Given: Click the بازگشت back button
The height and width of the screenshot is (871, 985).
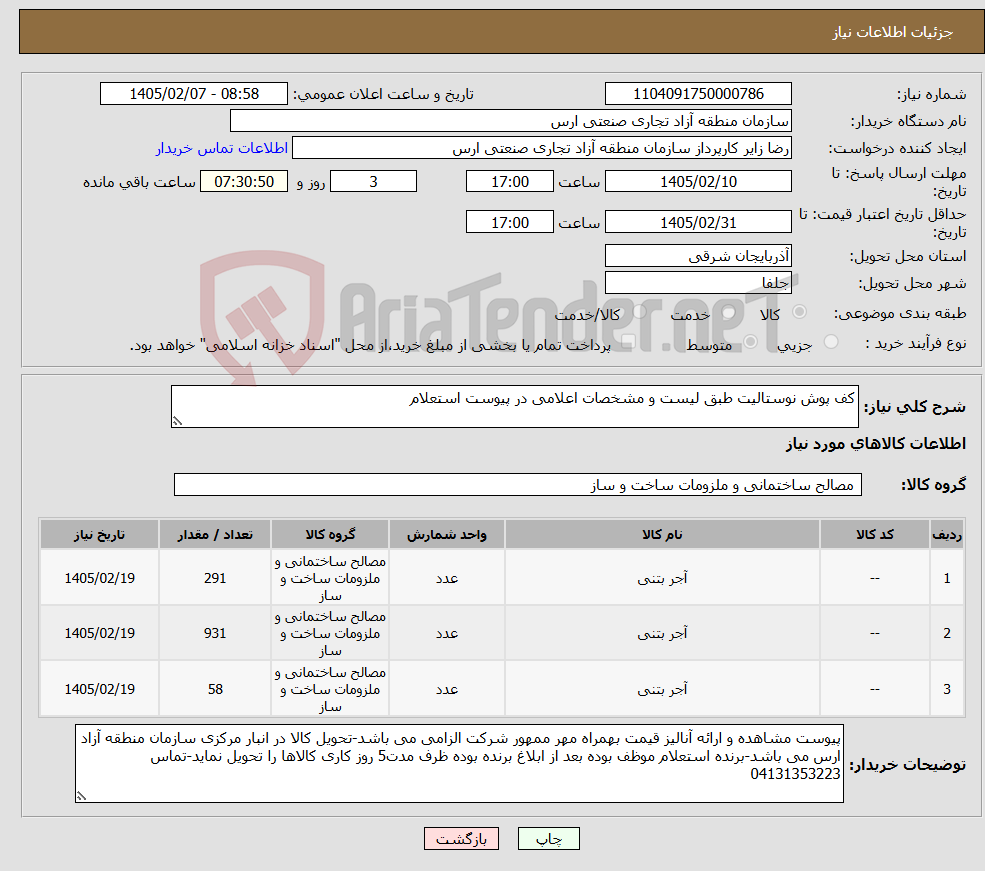Looking at the screenshot, I should click(x=461, y=838).
